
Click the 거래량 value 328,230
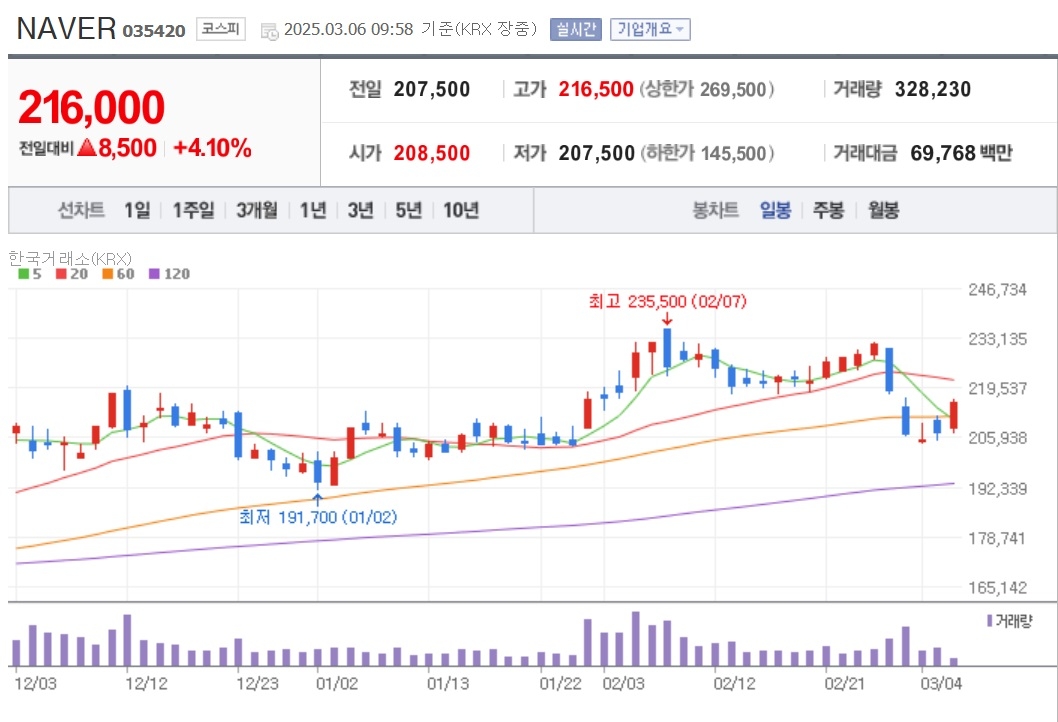click(932, 89)
